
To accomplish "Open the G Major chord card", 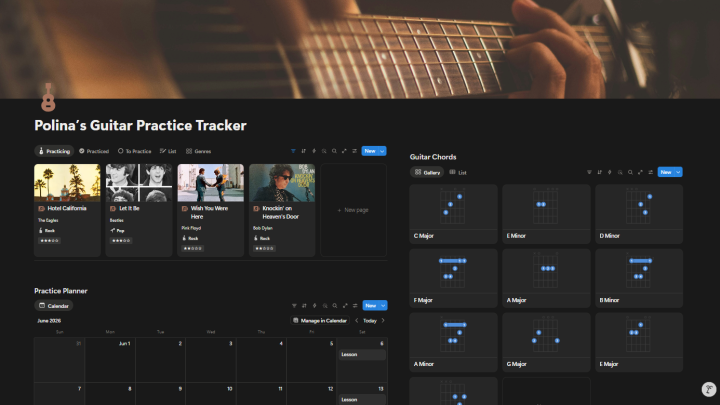I will click(546, 342).
